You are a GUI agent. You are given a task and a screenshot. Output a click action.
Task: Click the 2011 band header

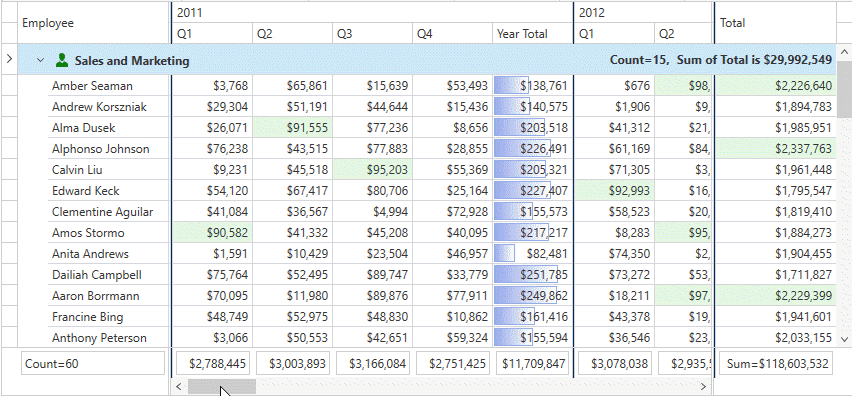tap(372, 12)
